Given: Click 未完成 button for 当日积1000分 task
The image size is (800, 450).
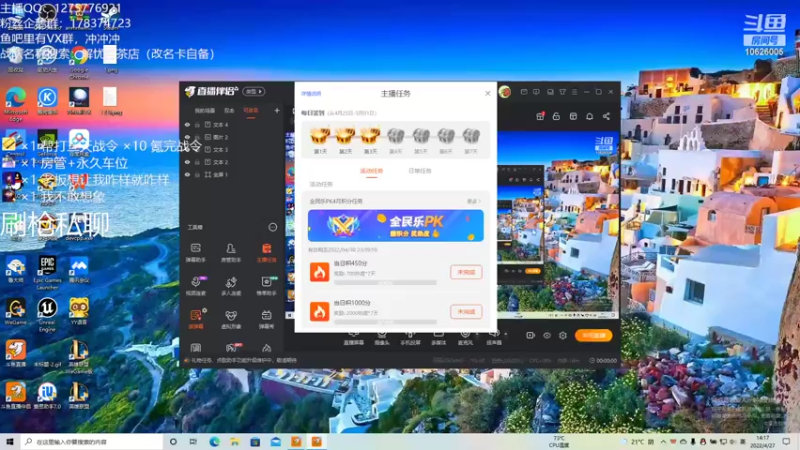Looking at the screenshot, I should coord(466,312).
